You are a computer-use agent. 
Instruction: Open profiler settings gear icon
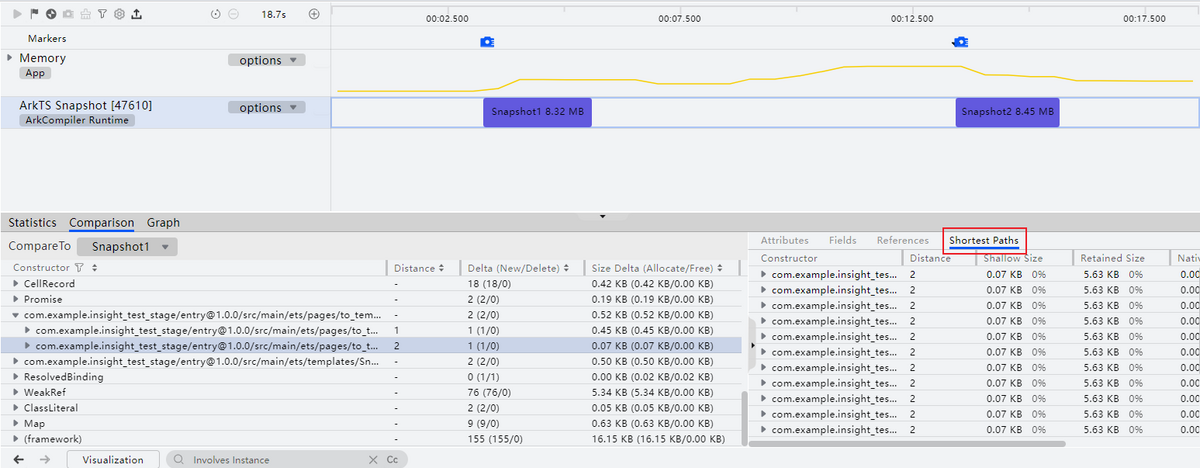119,15
